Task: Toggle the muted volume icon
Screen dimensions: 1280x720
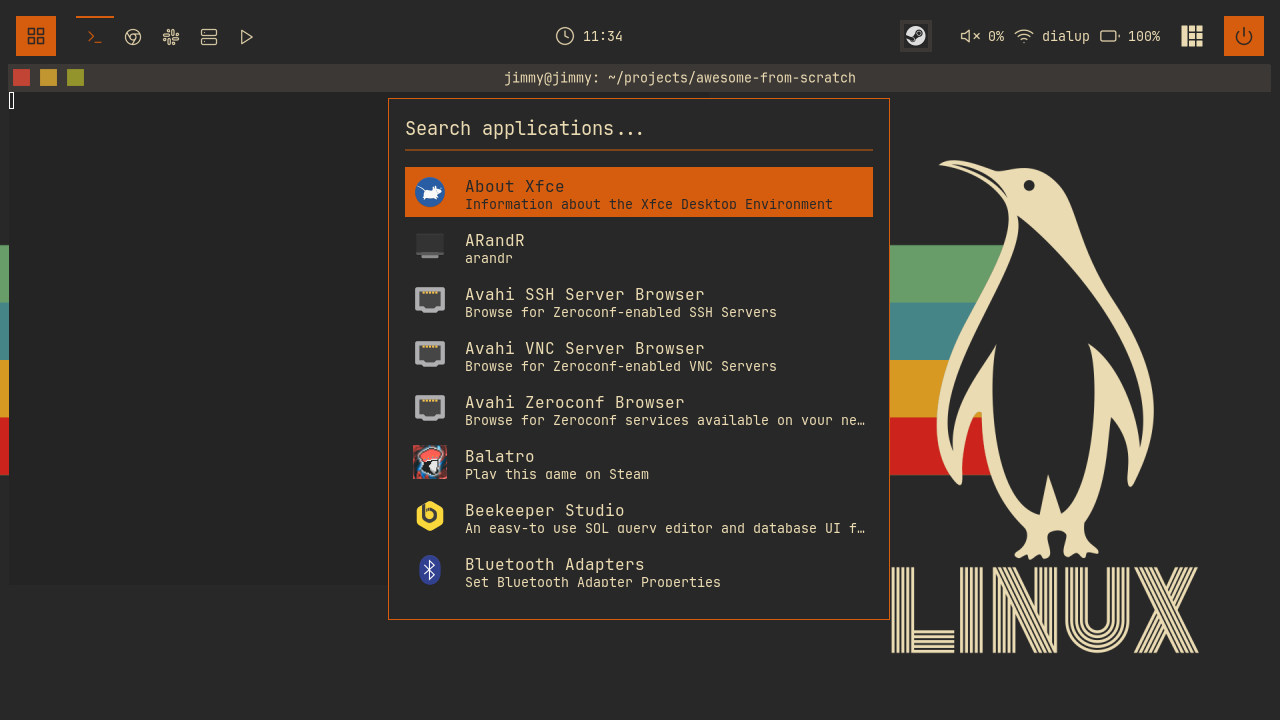Action: [970, 36]
